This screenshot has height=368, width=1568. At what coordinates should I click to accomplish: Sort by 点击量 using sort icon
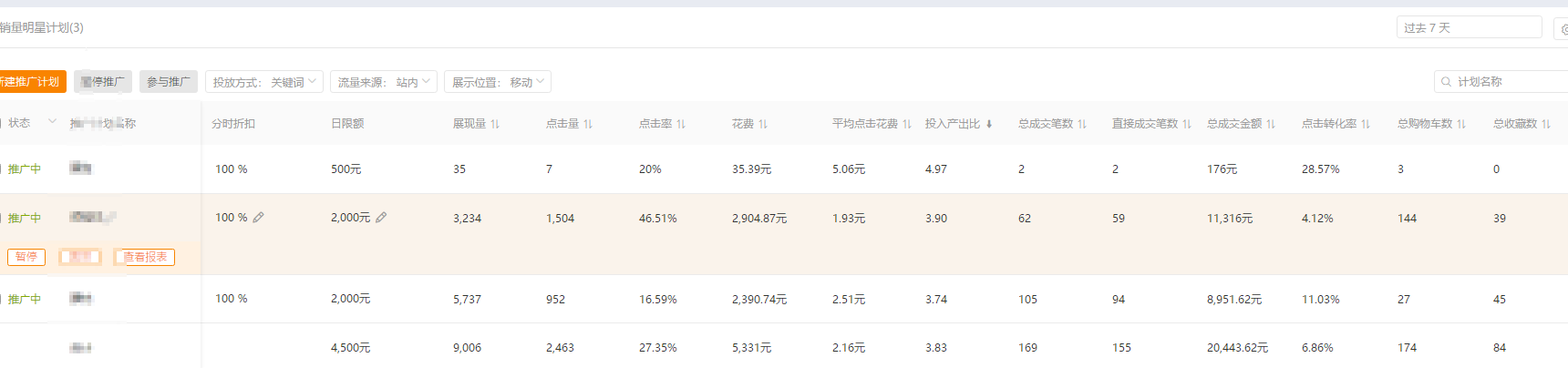tap(588, 124)
